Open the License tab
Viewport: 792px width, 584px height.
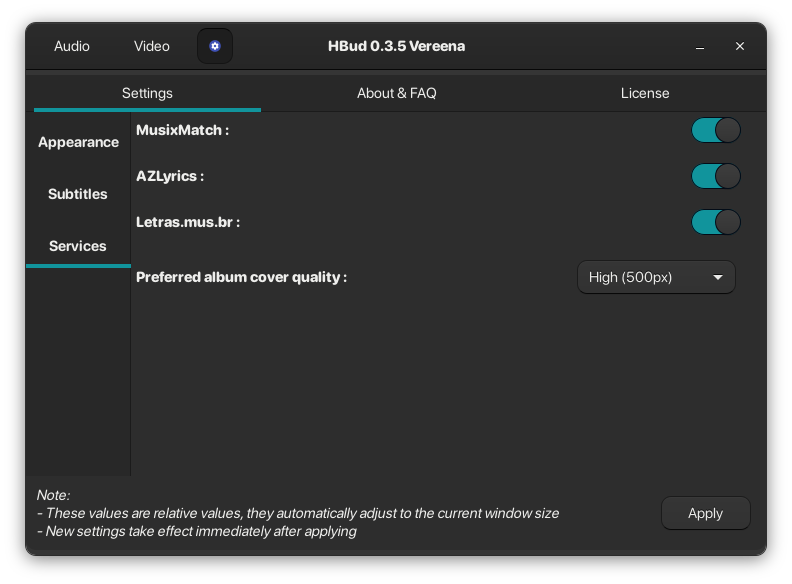coord(645,93)
